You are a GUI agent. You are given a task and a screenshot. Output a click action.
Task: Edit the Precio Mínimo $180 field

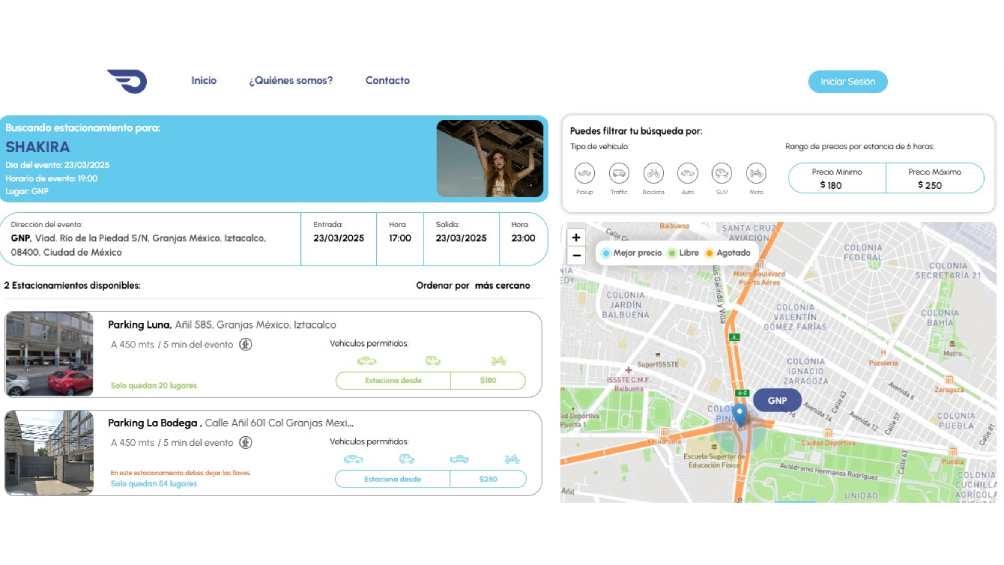point(837,179)
